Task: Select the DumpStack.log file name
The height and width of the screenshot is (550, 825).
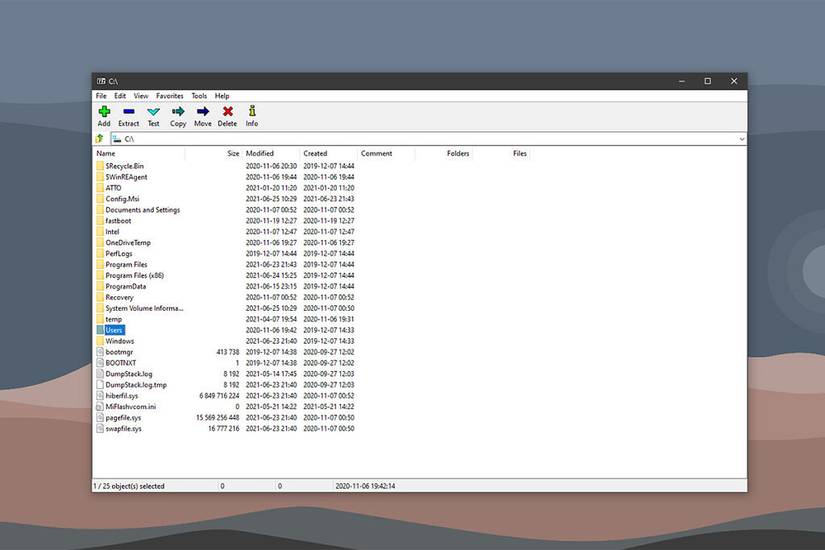Action: (129, 374)
